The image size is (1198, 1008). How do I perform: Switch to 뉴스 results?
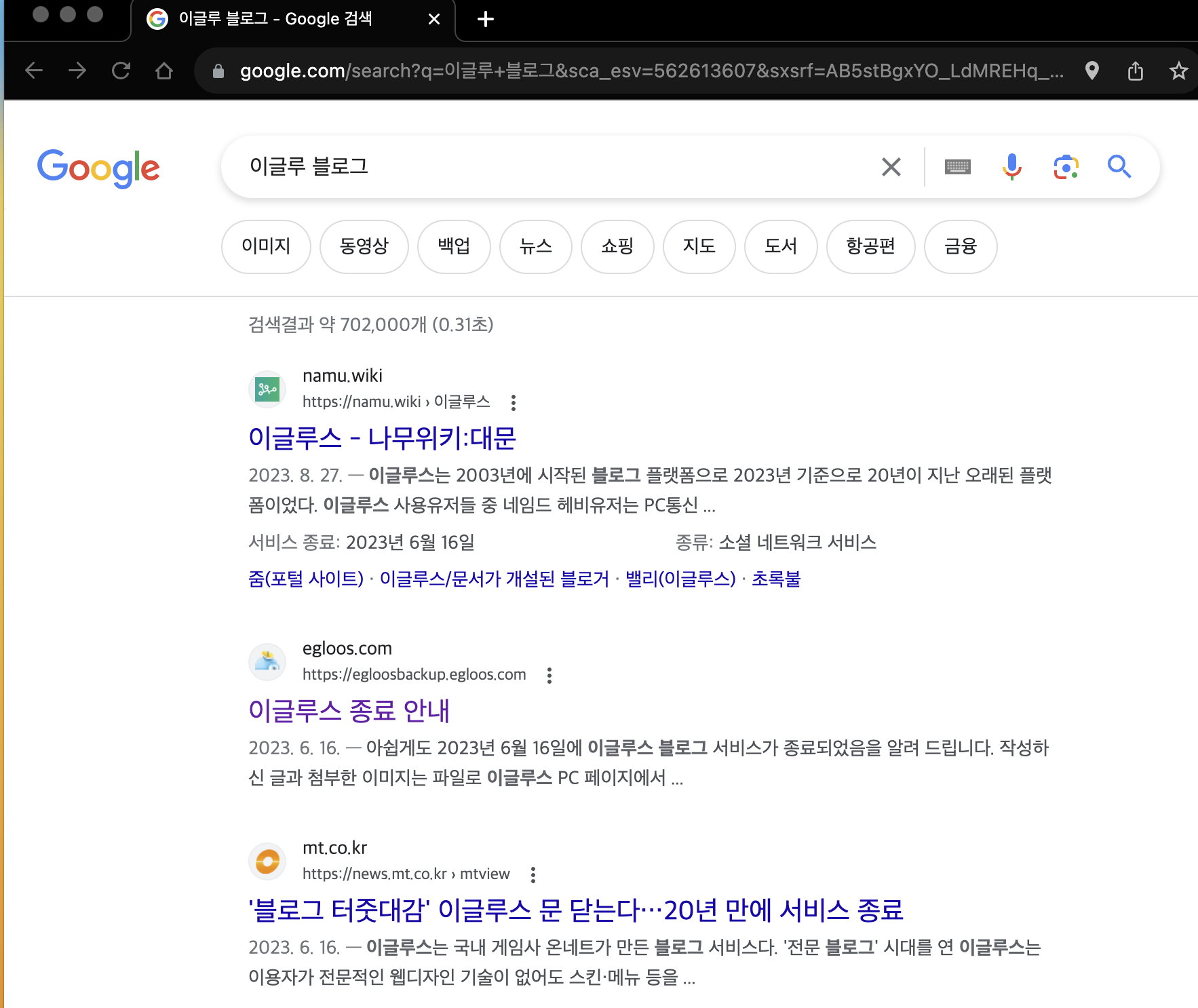536,246
